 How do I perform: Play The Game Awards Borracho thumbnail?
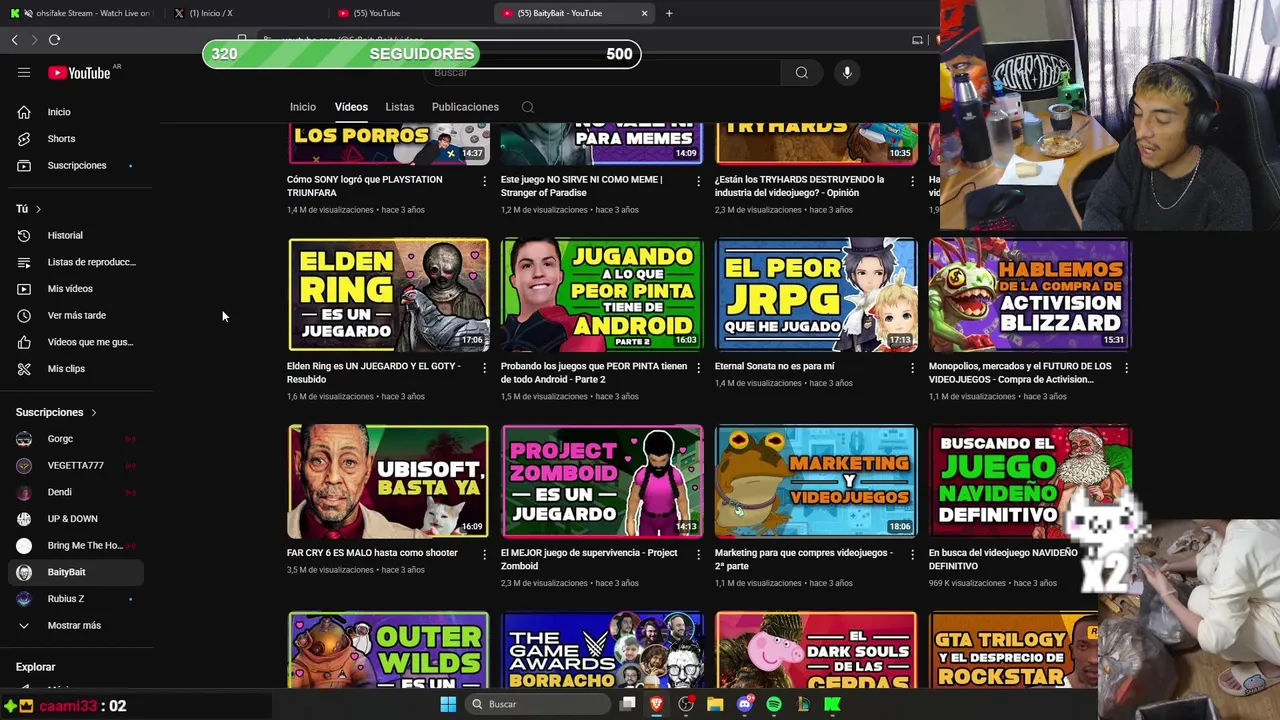(602, 650)
